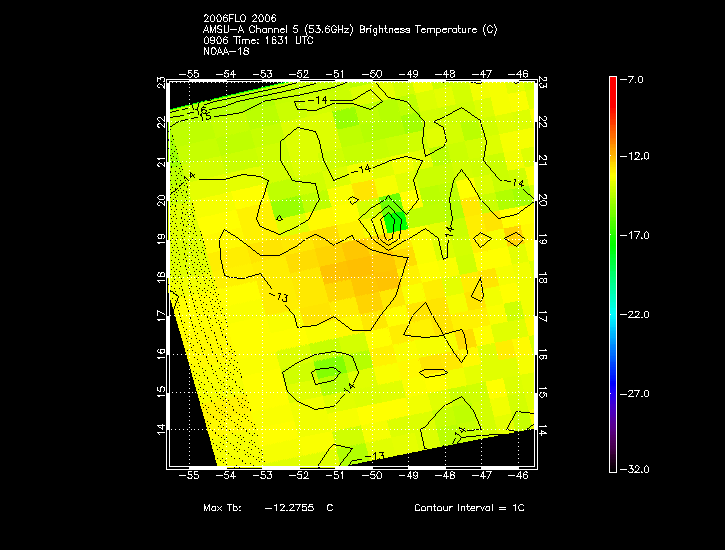Select the Contour Interval = 1C text

point(469,508)
